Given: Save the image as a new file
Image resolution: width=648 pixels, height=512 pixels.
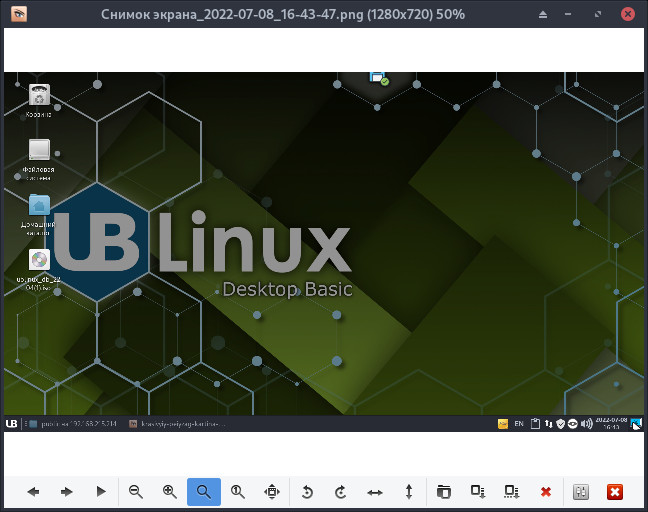Looking at the screenshot, I should click(512, 492).
